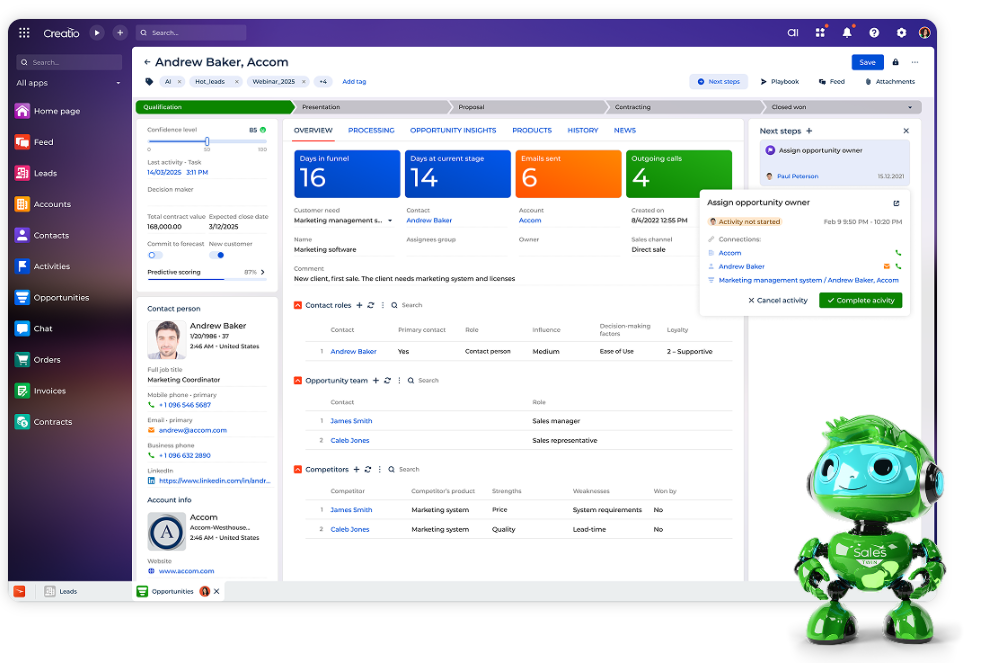Screen dimensions: 983x663
Task: Show the hidden tags via +4
Action: coord(325,81)
